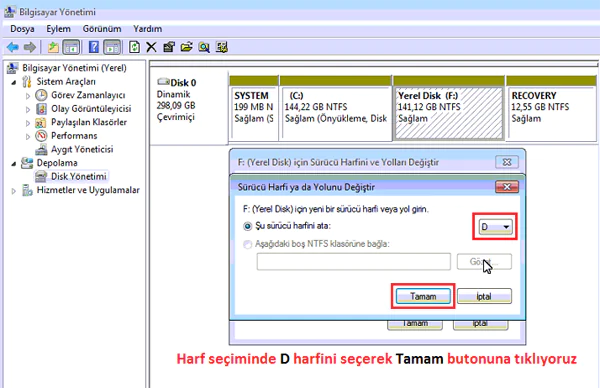This screenshot has height=388, width=600.
Task: Click the NTFS folder path input field
Action: click(x=354, y=262)
